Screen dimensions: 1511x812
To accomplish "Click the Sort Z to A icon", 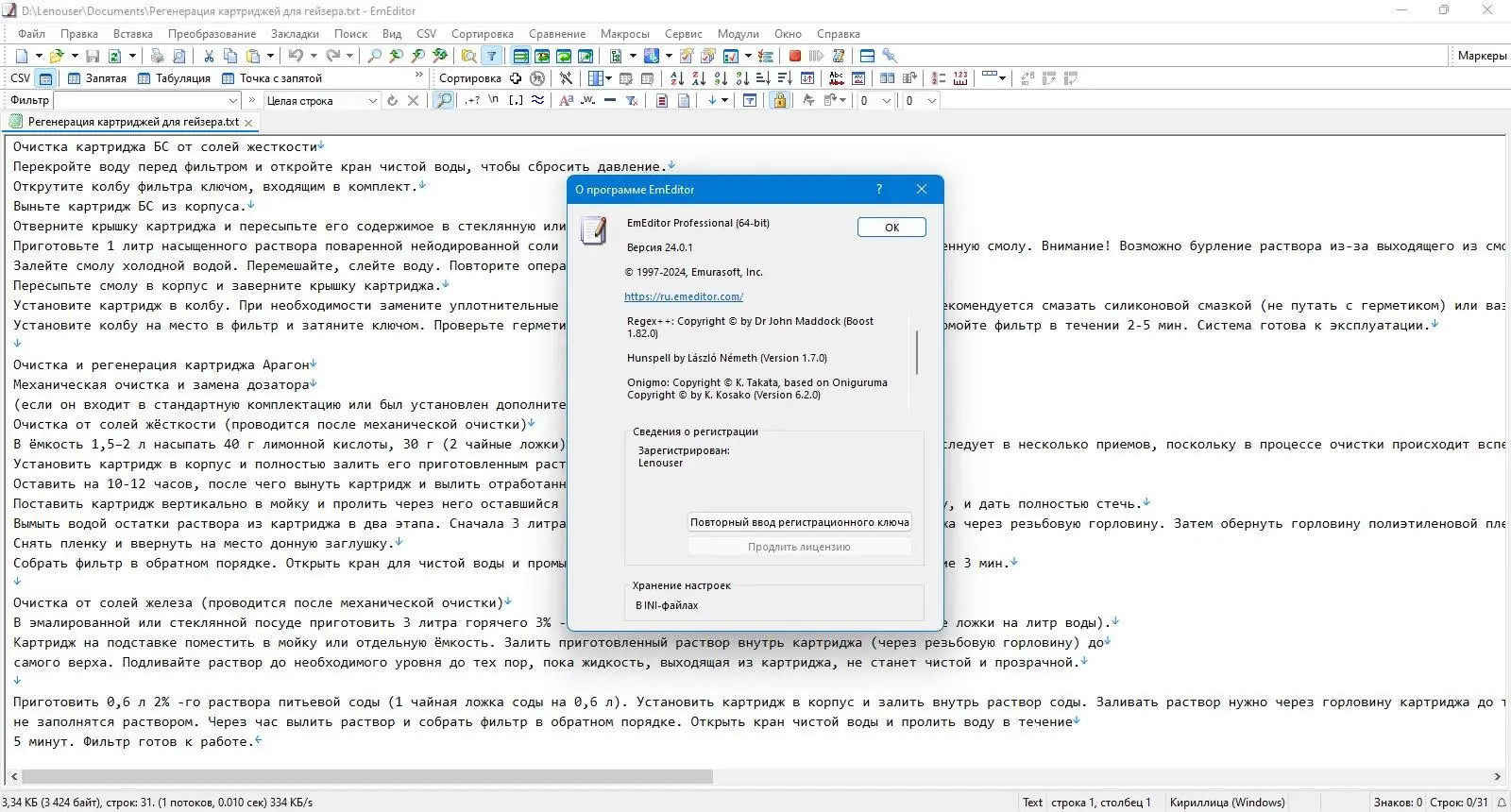I will (699, 78).
